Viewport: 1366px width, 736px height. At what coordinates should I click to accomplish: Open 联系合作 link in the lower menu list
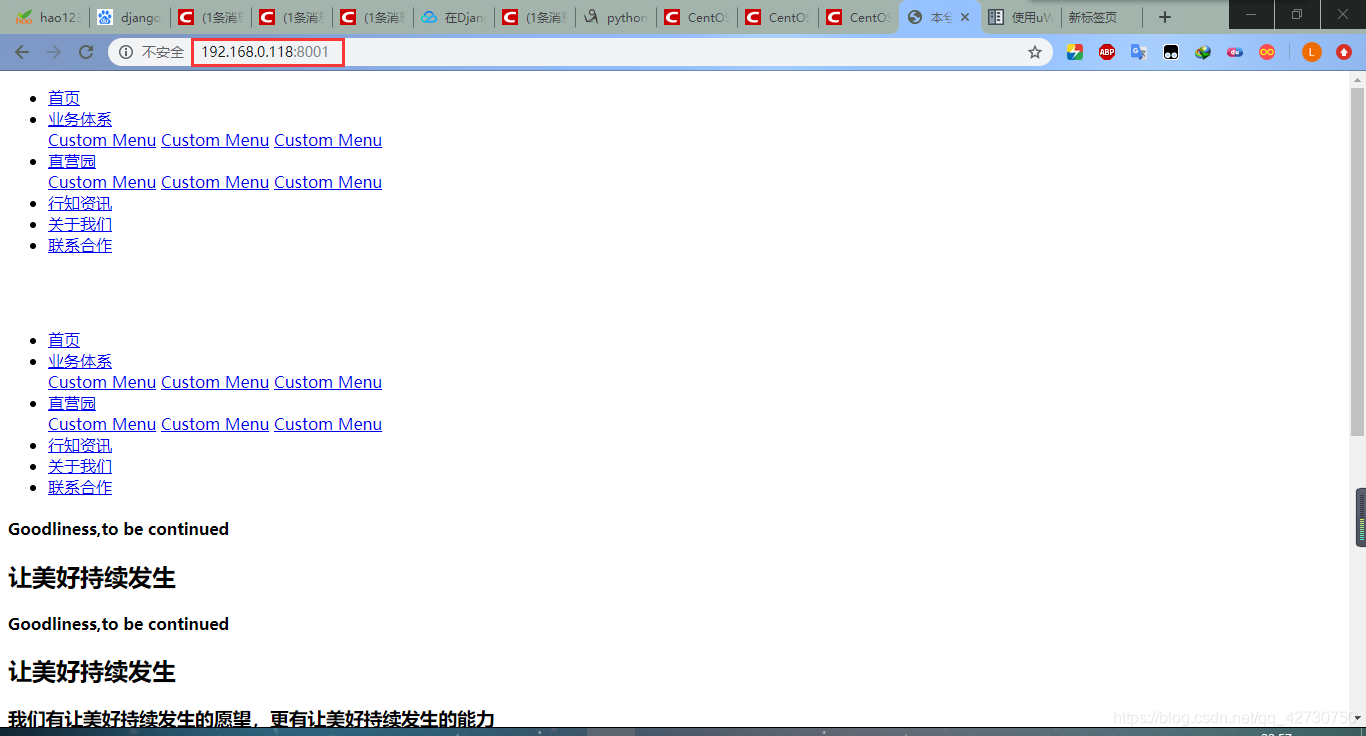pos(80,487)
